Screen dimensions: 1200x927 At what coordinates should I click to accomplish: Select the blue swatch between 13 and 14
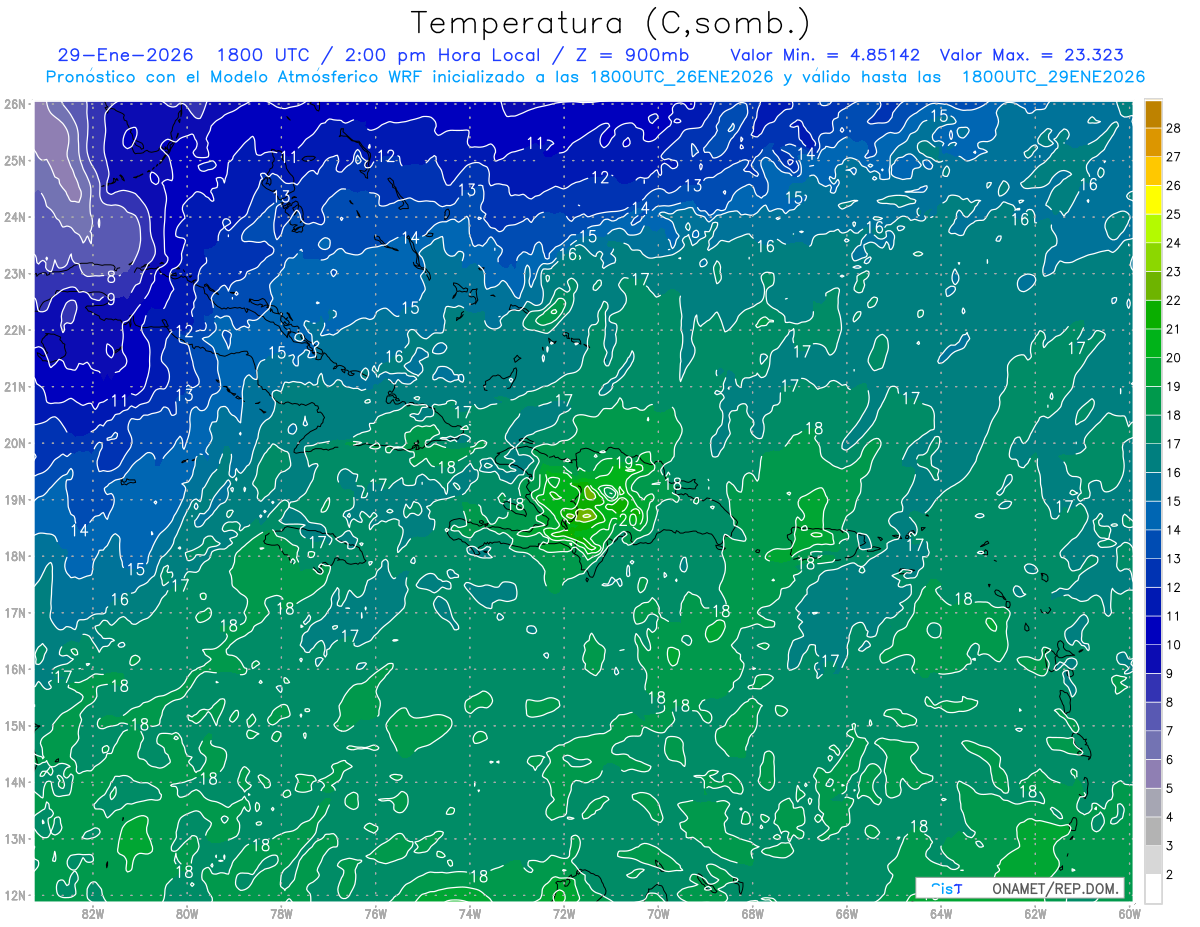click(x=1153, y=544)
